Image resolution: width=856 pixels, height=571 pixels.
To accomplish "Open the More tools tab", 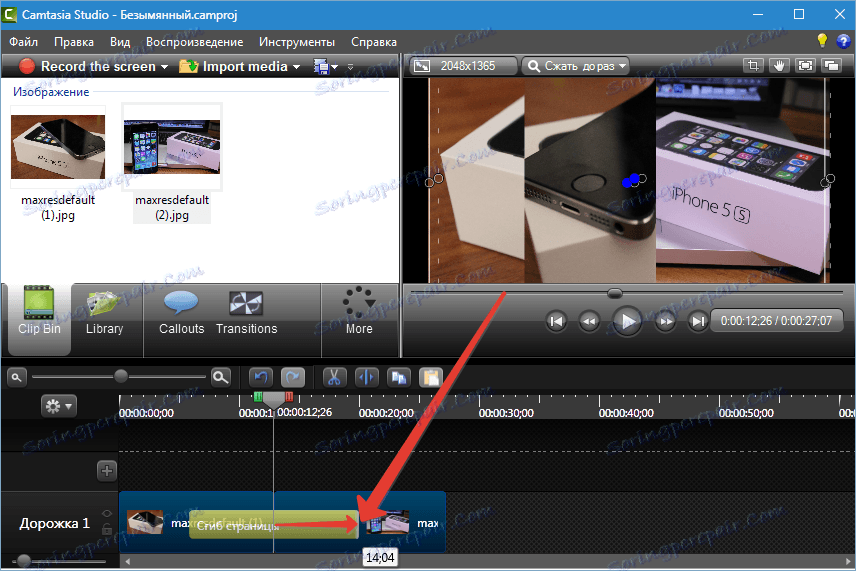I will (359, 311).
